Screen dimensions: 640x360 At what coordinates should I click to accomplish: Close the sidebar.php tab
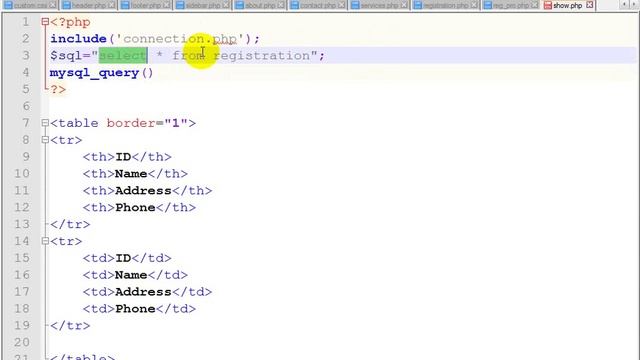point(226,5)
